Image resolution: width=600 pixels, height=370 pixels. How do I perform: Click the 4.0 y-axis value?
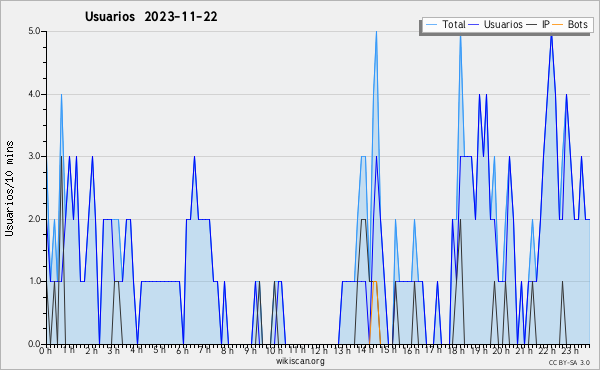pyautogui.click(x=34, y=94)
